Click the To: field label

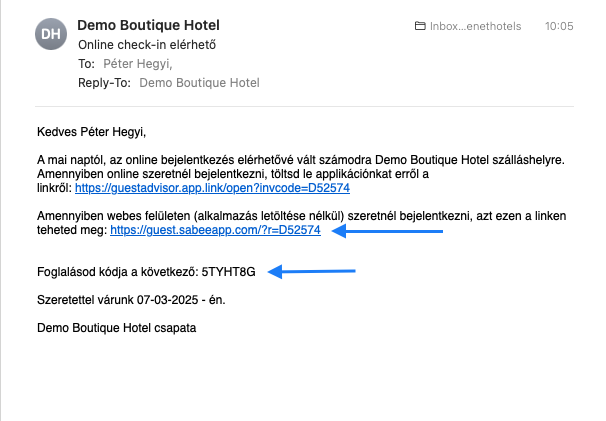[x=86, y=64]
